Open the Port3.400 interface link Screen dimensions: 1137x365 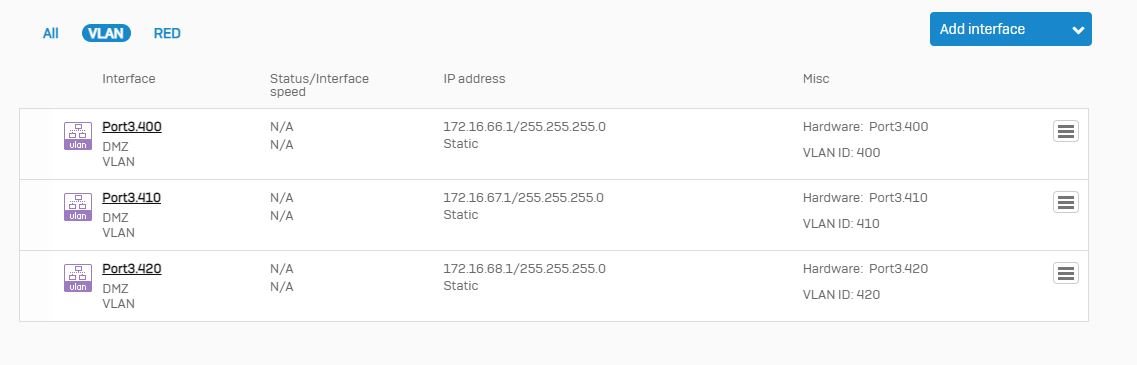coord(132,127)
